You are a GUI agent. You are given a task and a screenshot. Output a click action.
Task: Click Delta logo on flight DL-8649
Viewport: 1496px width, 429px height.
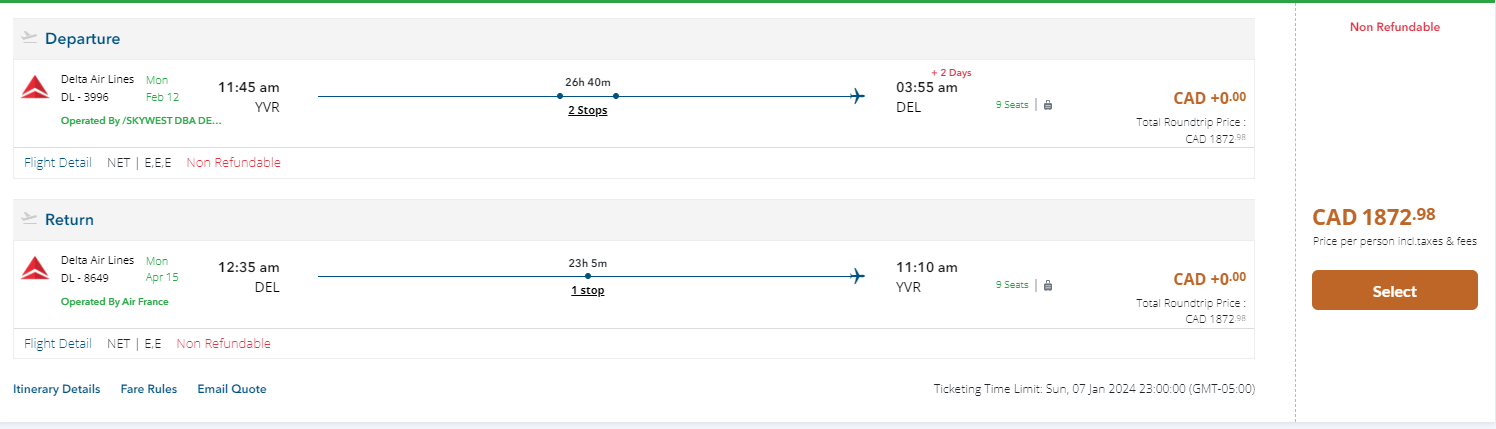tap(35, 268)
